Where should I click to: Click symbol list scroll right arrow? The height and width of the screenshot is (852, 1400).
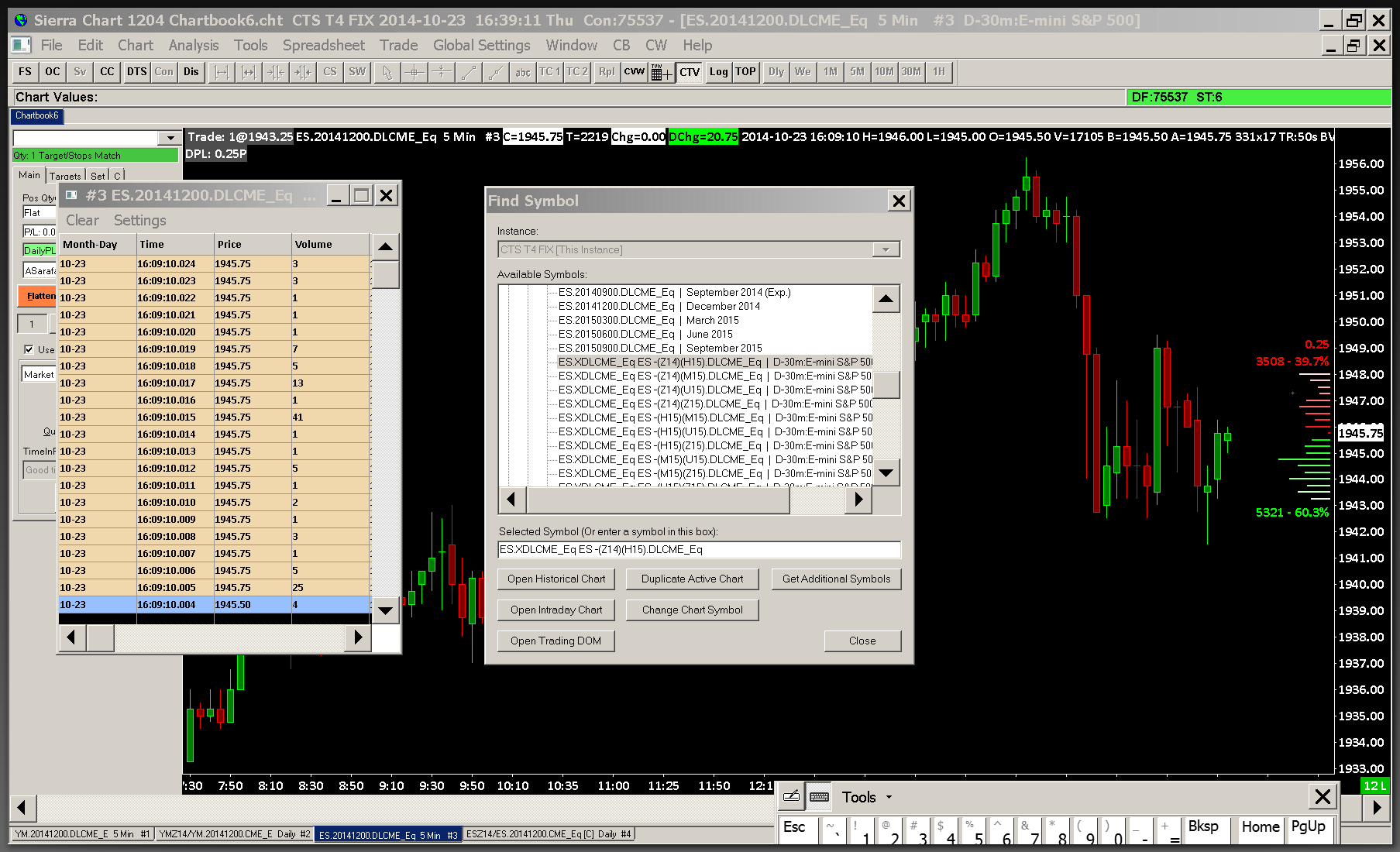pyautogui.click(x=858, y=500)
